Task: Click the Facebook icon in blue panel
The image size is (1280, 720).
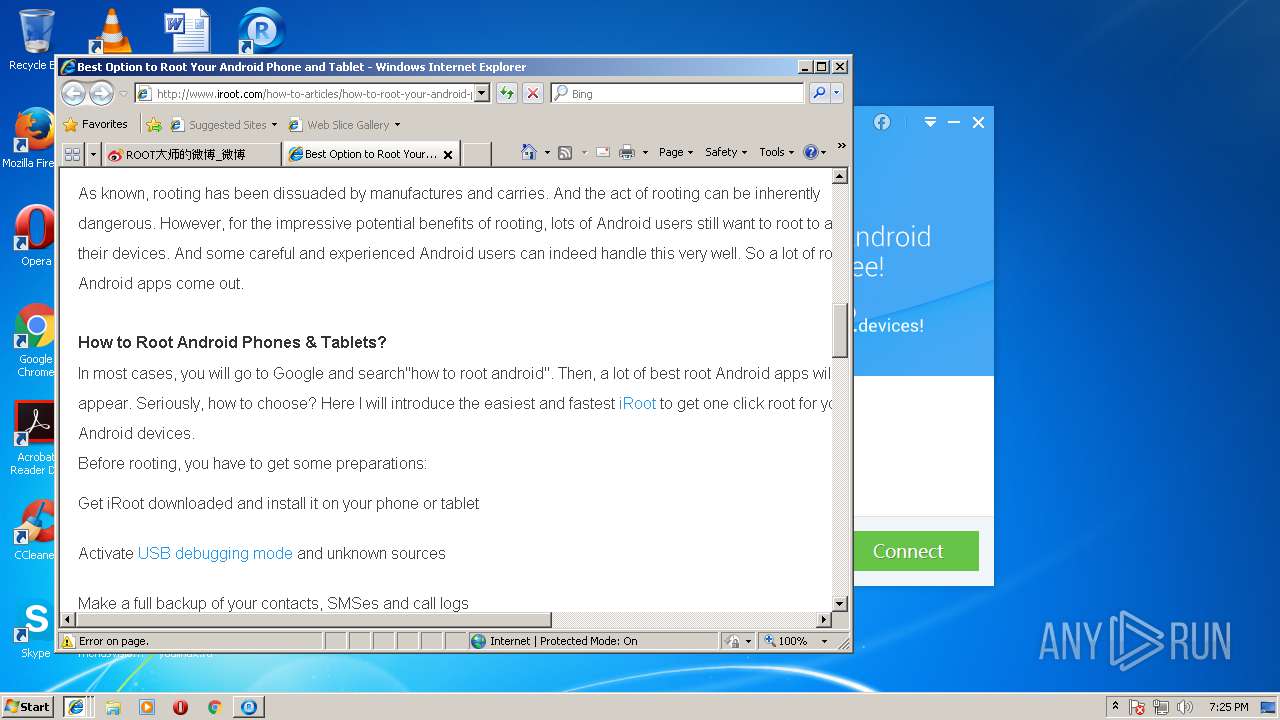Action: [x=882, y=122]
